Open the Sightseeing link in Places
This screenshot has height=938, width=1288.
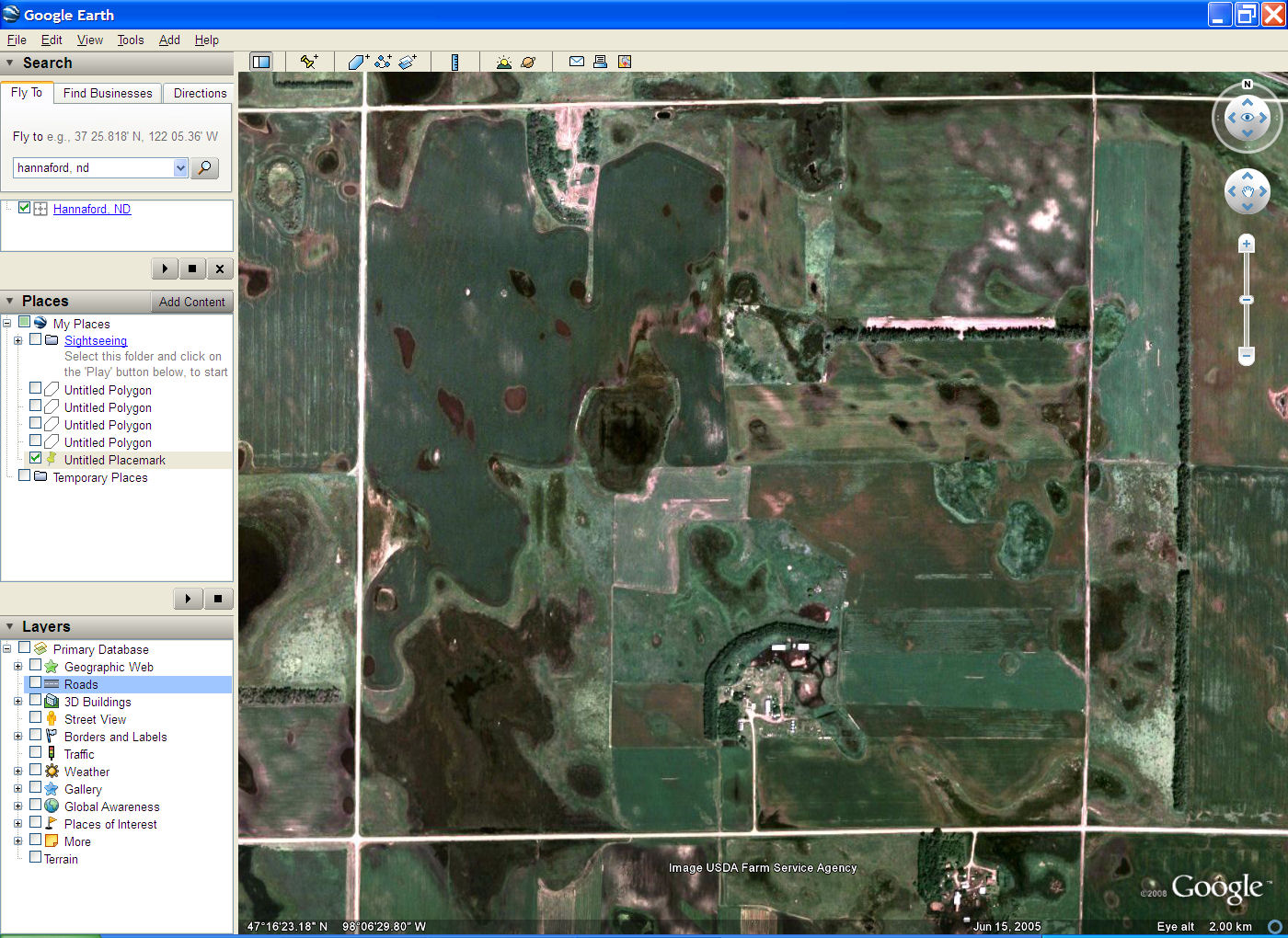point(96,340)
